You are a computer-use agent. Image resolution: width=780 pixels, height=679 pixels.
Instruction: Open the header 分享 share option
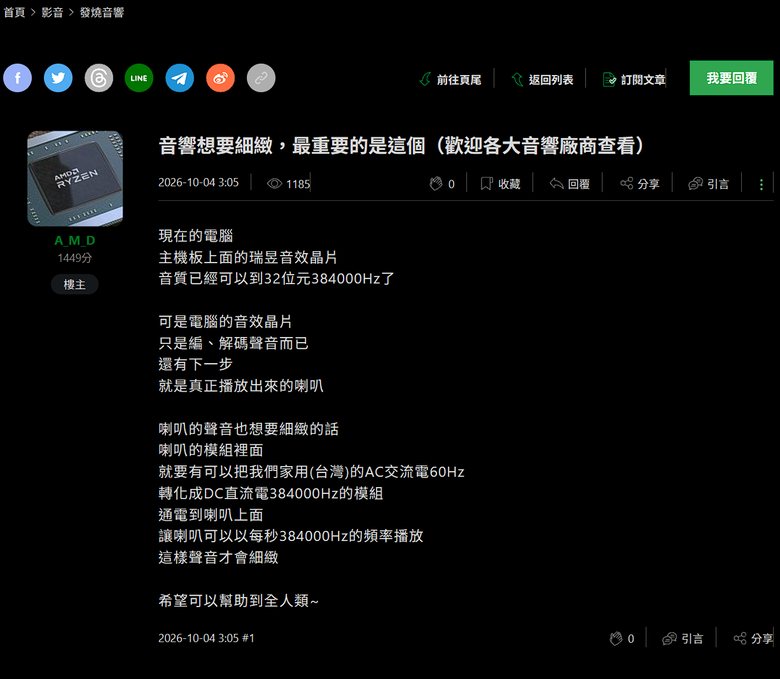(x=640, y=184)
